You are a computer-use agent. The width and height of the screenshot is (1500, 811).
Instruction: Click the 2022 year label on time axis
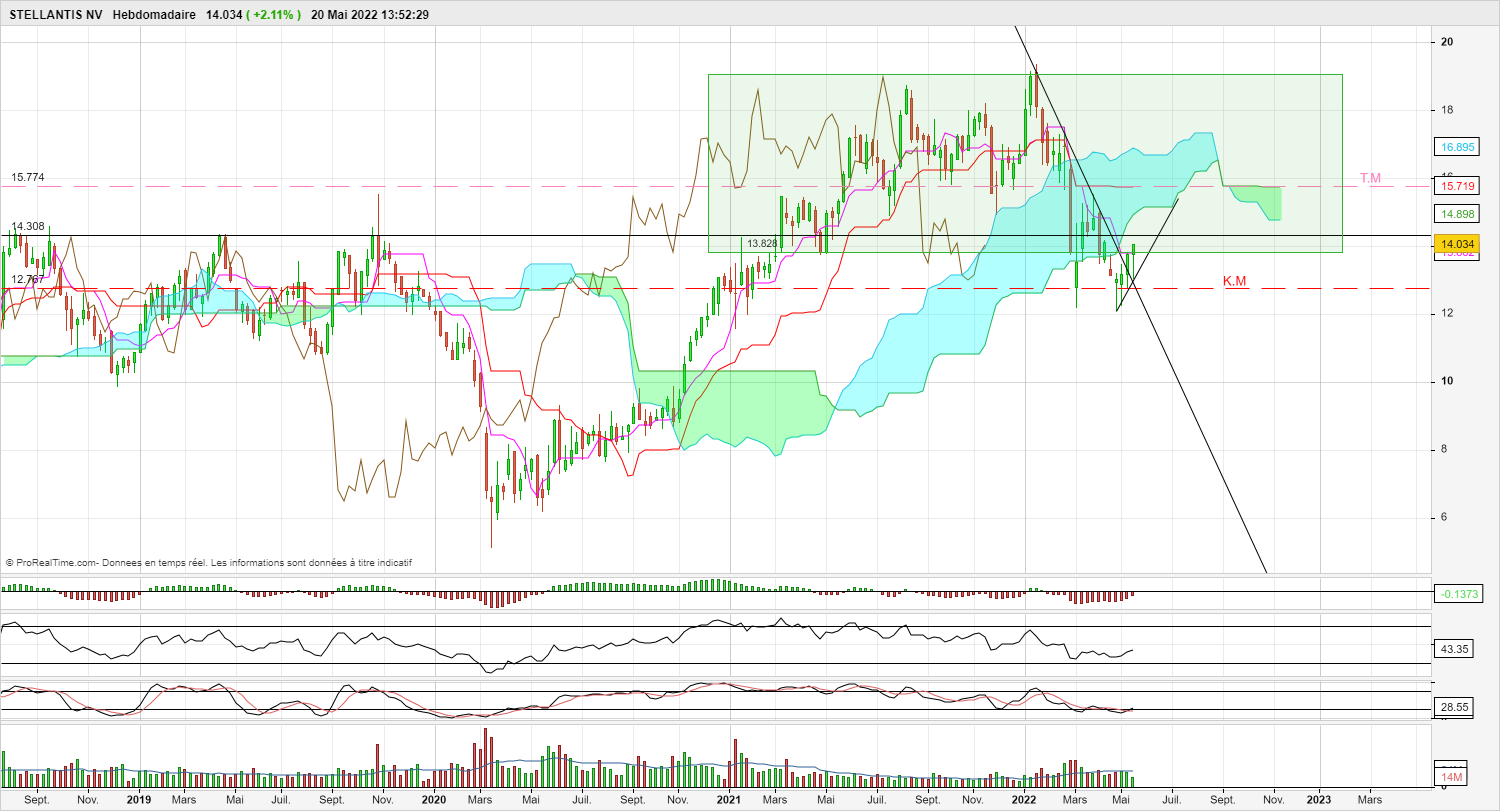pos(1024,800)
